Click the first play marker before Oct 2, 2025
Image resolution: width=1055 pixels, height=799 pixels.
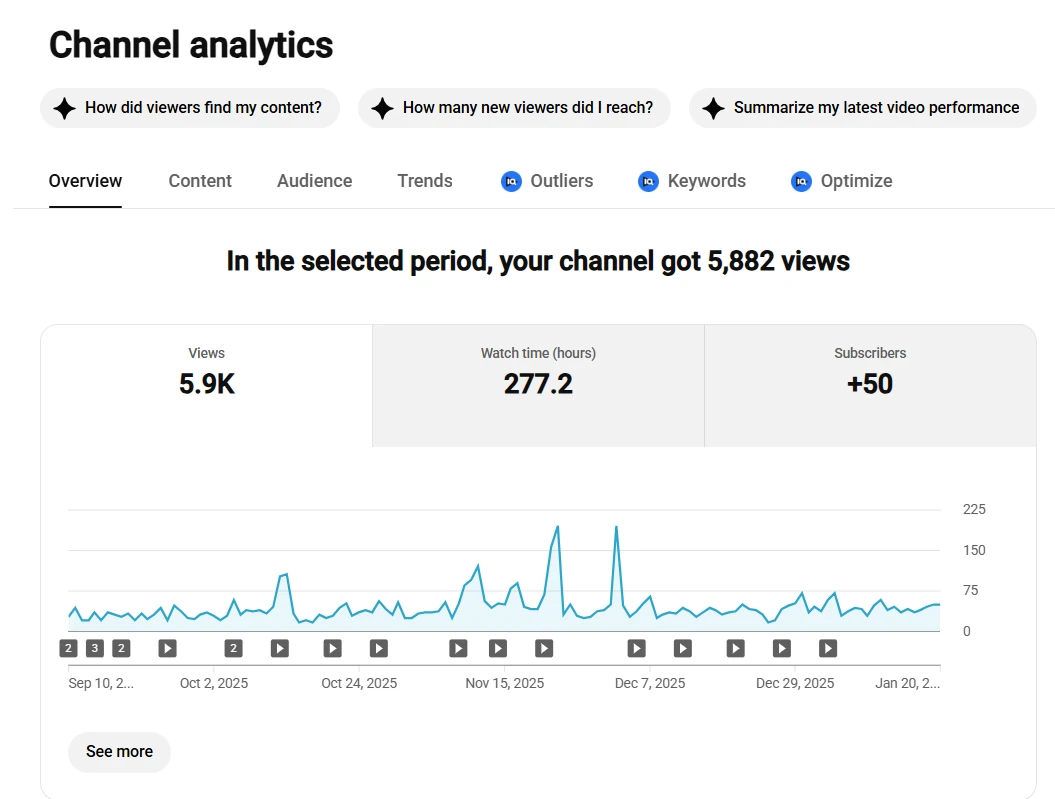168,648
